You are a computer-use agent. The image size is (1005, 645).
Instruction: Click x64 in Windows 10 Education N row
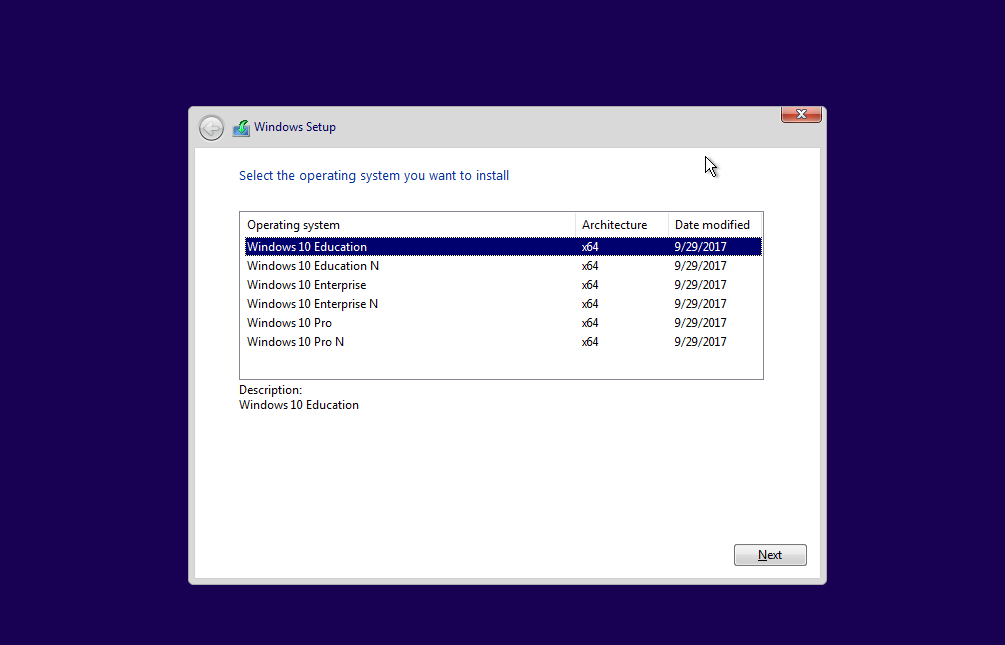click(590, 266)
